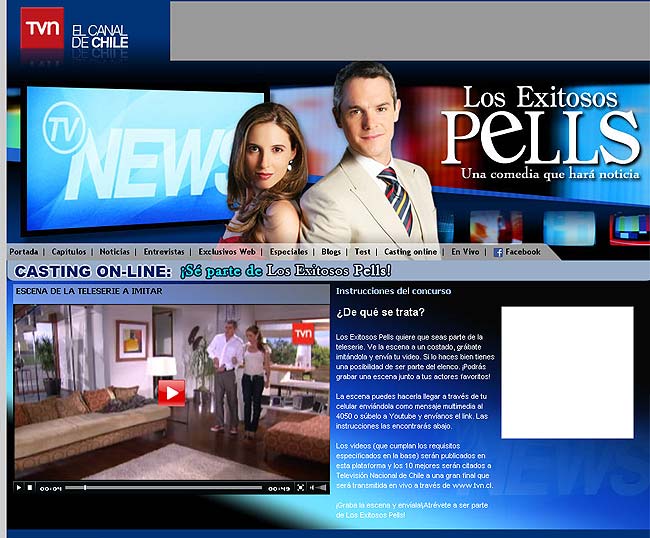
Task: Click the Test menu item
Action: (362, 252)
